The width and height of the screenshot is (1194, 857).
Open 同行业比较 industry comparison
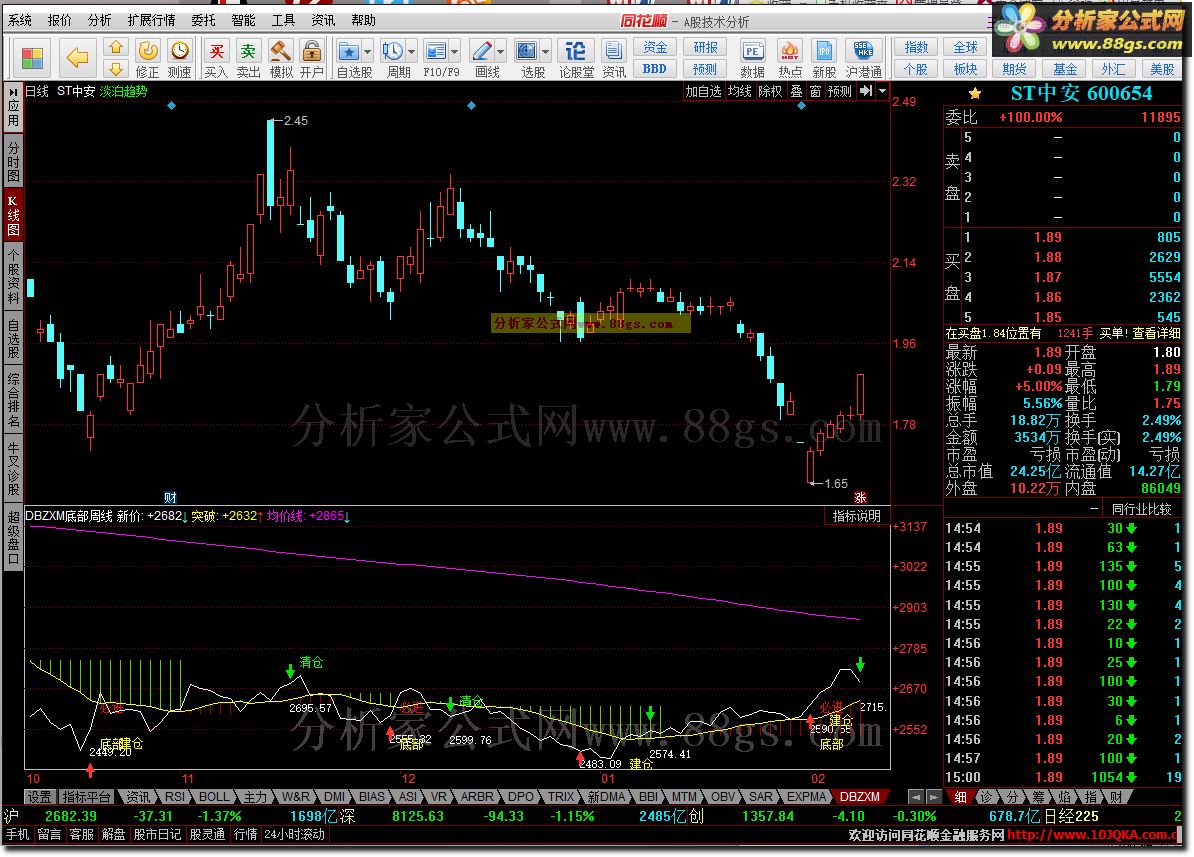1141,510
